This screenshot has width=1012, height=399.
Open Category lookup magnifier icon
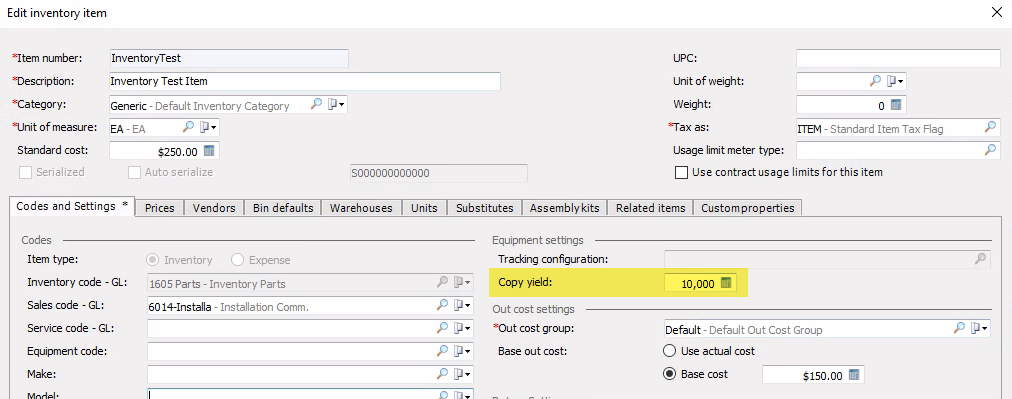pos(316,104)
